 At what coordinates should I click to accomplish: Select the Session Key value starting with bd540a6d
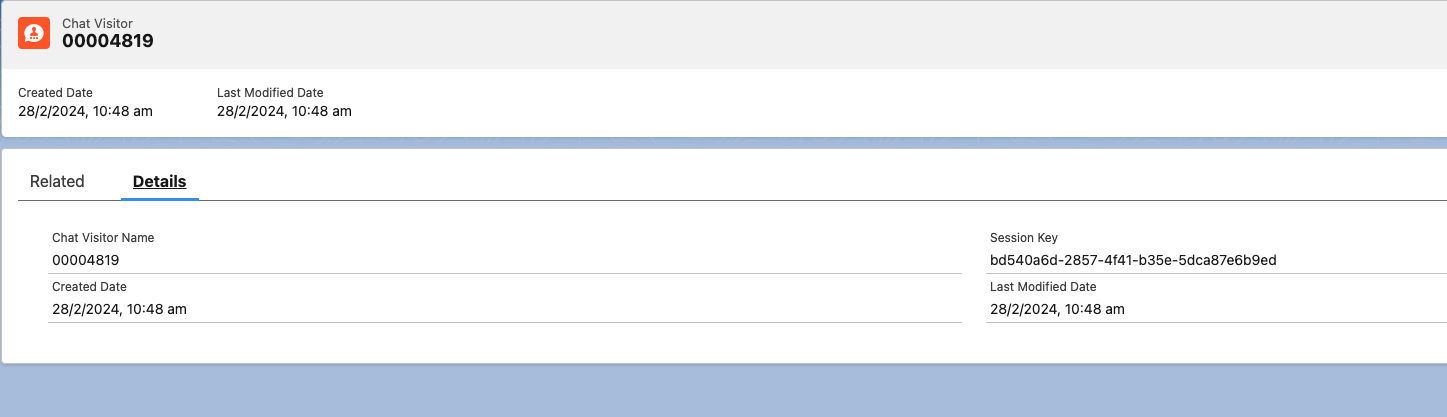1133,260
